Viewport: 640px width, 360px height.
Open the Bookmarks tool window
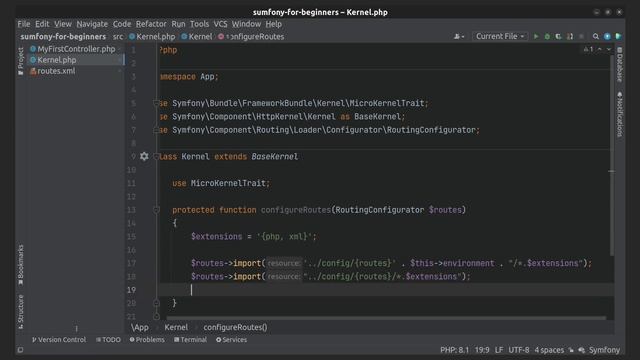click(x=21, y=265)
